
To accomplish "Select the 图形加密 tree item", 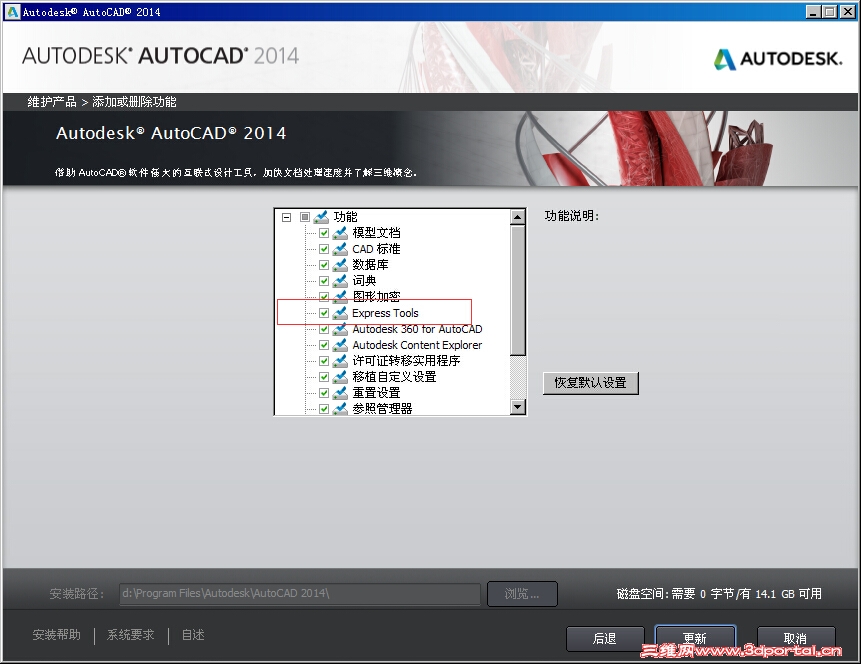I will 376,297.
